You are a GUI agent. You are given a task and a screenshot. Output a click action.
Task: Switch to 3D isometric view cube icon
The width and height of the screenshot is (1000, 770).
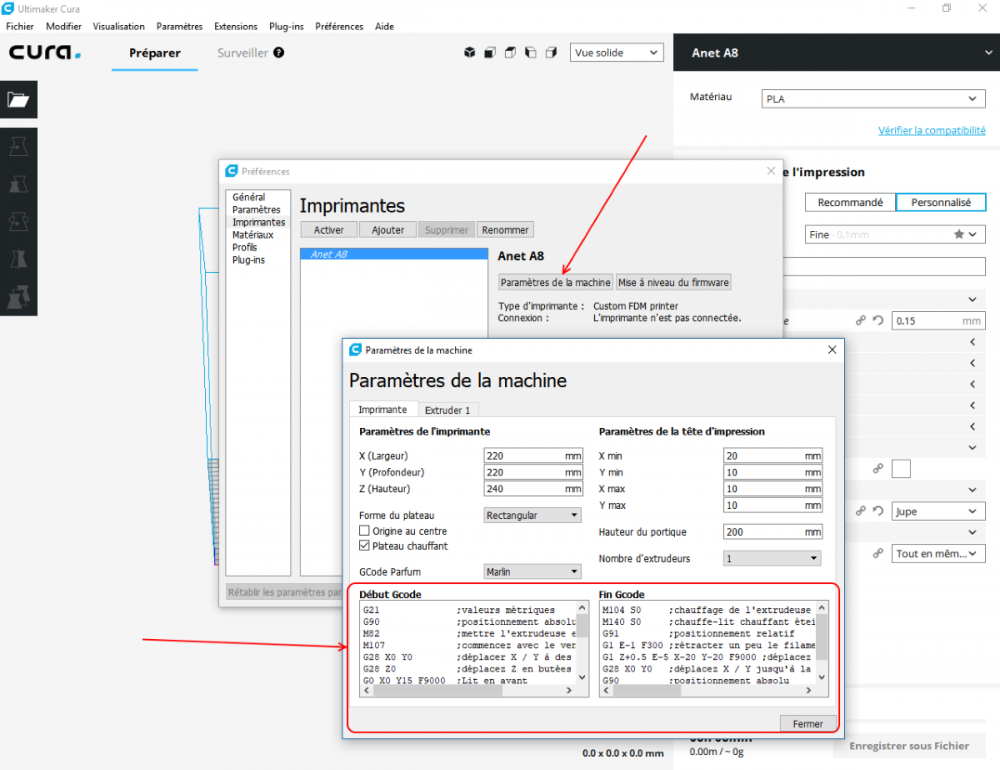click(x=469, y=52)
